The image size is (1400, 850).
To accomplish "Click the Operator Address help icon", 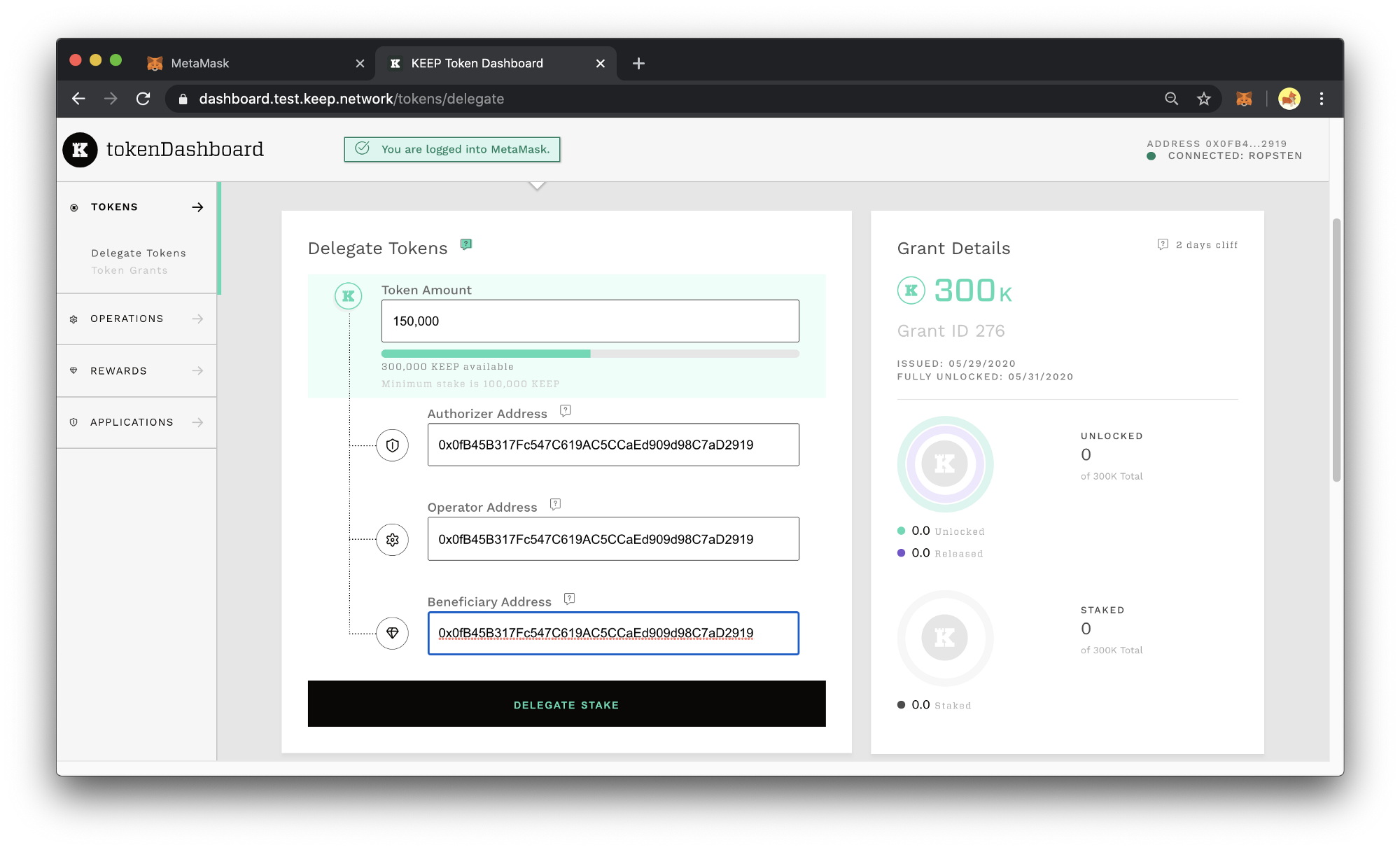I will pos(556,504).
